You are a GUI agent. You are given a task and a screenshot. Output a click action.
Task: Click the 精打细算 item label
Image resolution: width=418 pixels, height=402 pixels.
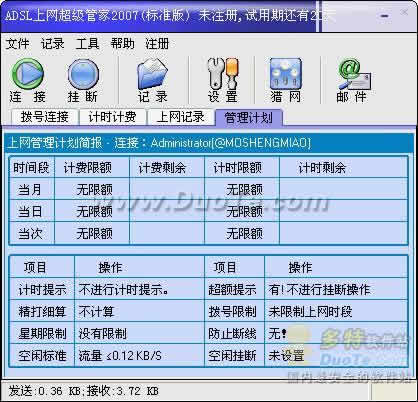pos(42,312)
